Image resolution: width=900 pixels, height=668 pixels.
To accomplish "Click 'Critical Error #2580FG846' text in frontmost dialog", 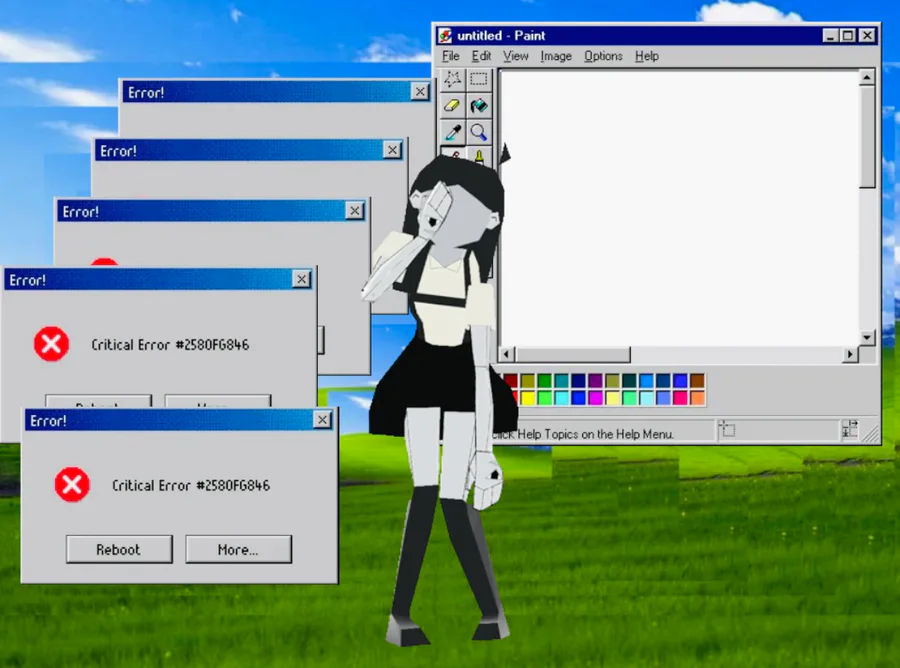I will (191, 486).
